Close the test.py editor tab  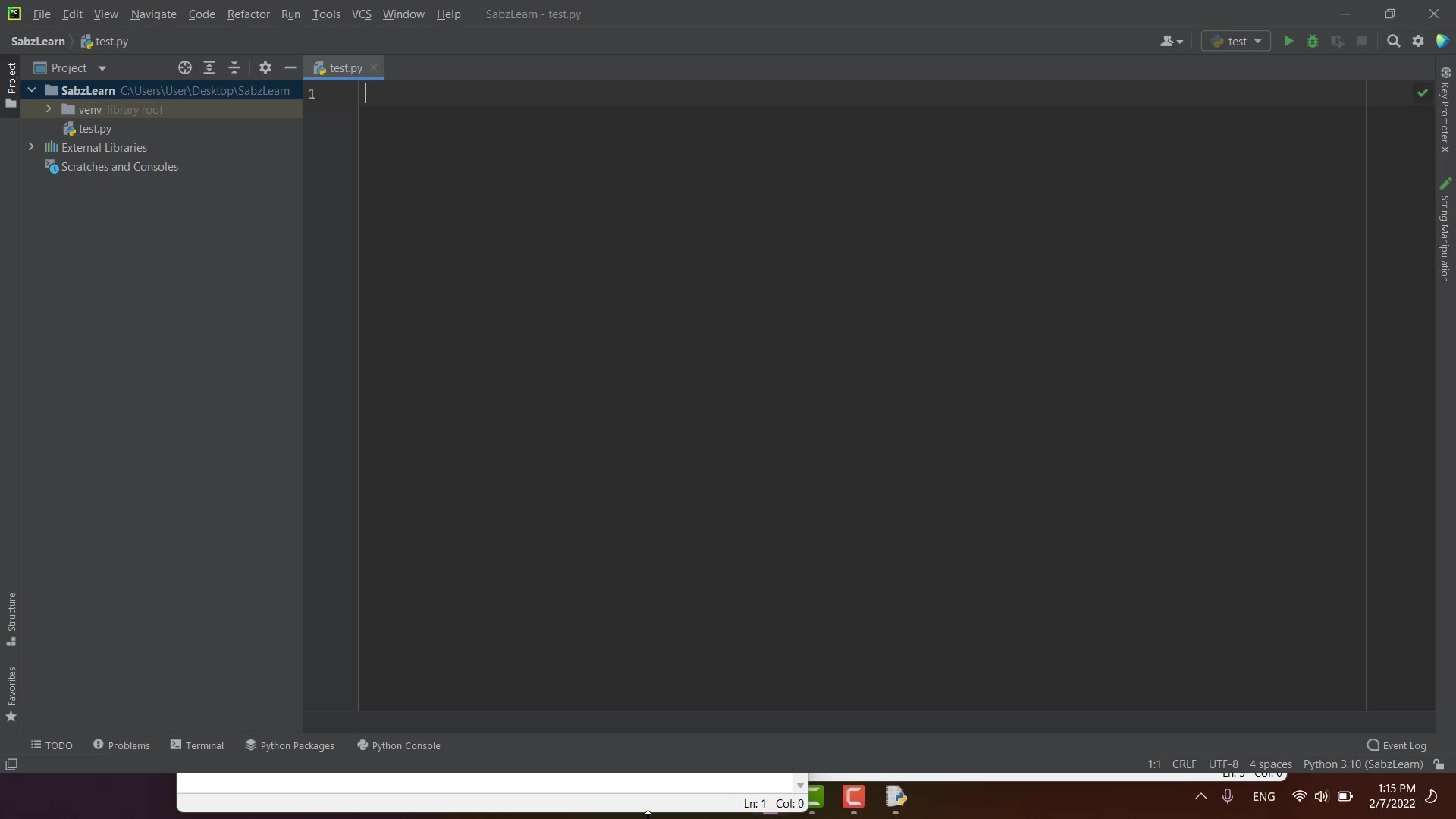pos(374,68)
